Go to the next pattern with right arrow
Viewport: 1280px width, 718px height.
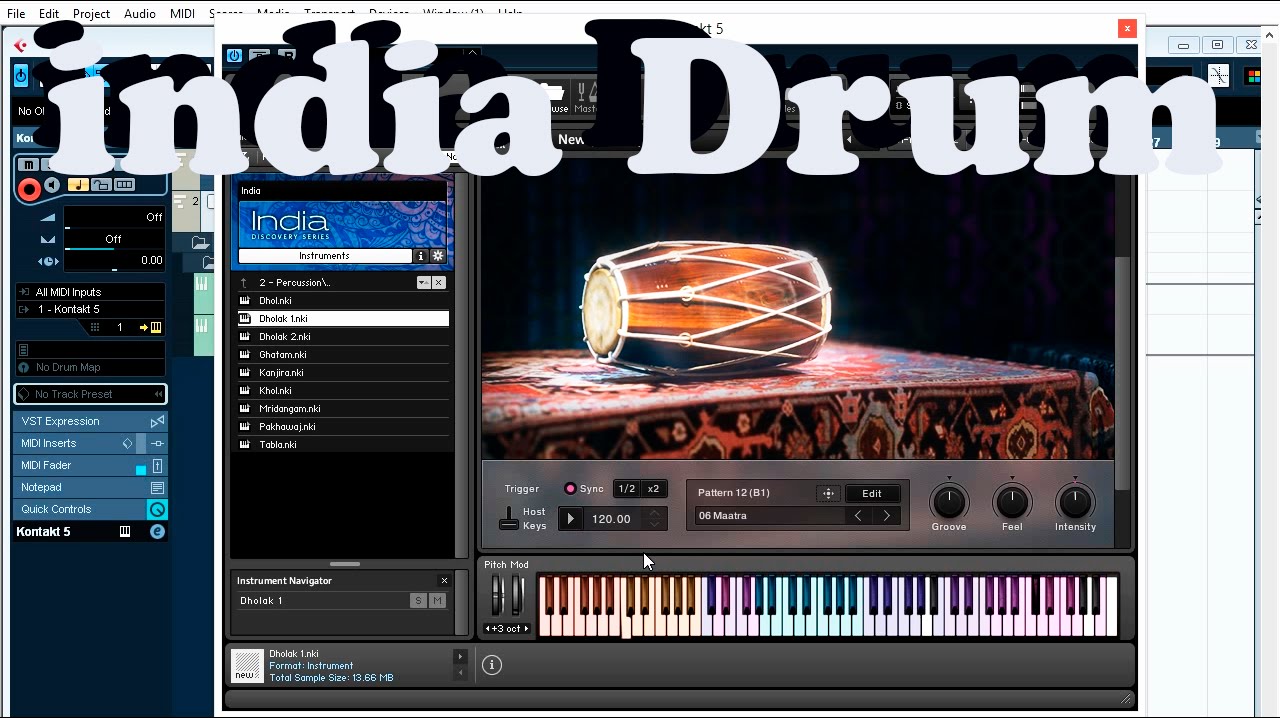pos(886,516)
